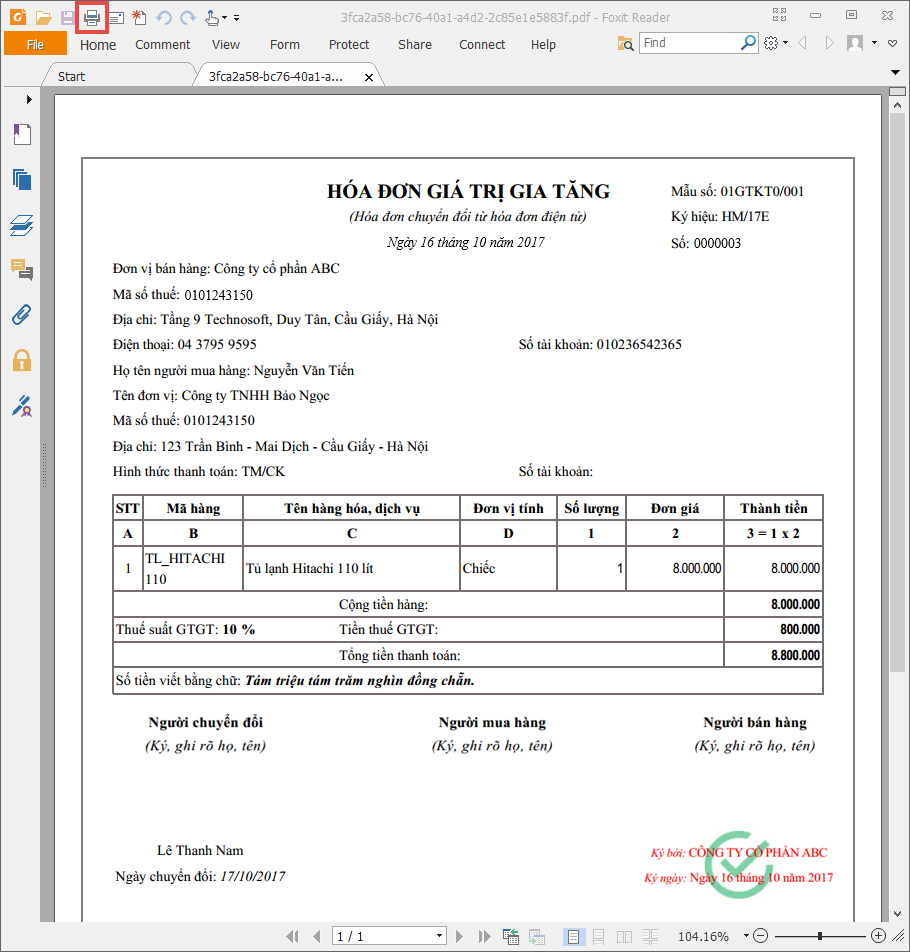
Task: Click the zoom slider handle
Action: coord(820,936)
